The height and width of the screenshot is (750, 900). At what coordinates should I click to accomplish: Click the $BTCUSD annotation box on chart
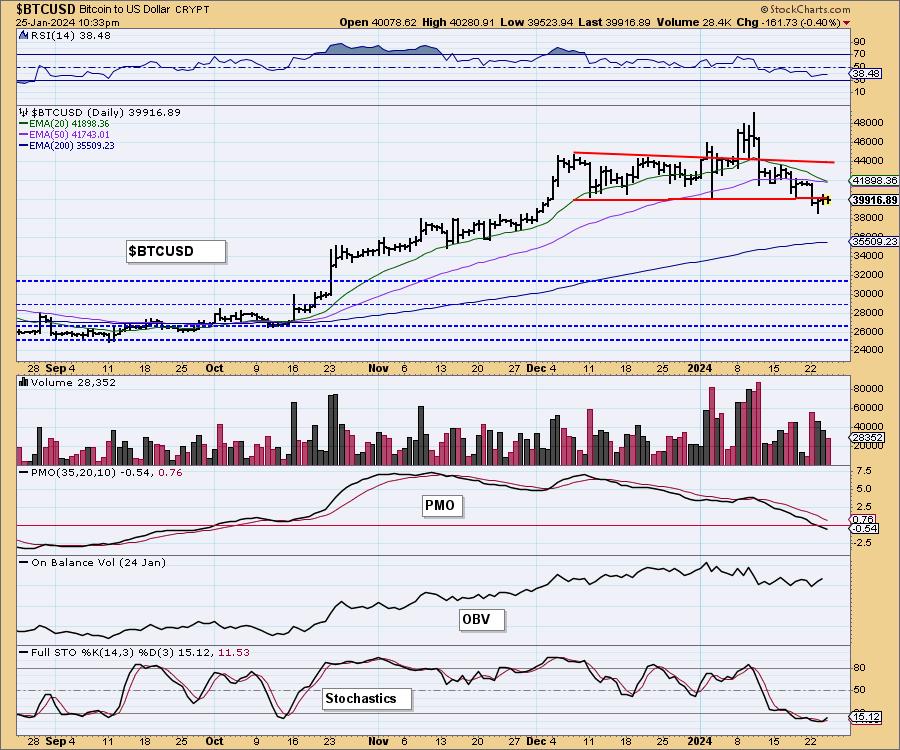point(176,251)
